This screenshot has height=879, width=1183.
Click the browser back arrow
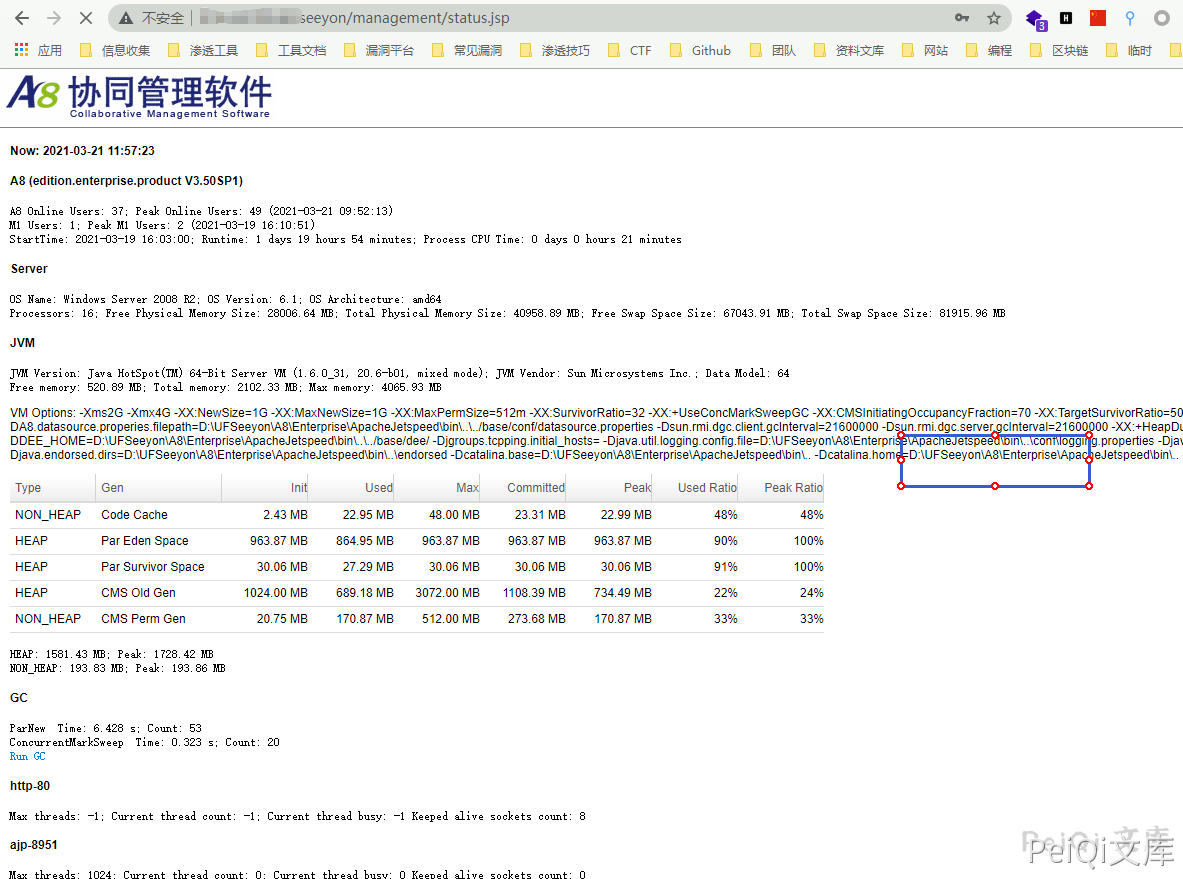click(x=22, y=18)
